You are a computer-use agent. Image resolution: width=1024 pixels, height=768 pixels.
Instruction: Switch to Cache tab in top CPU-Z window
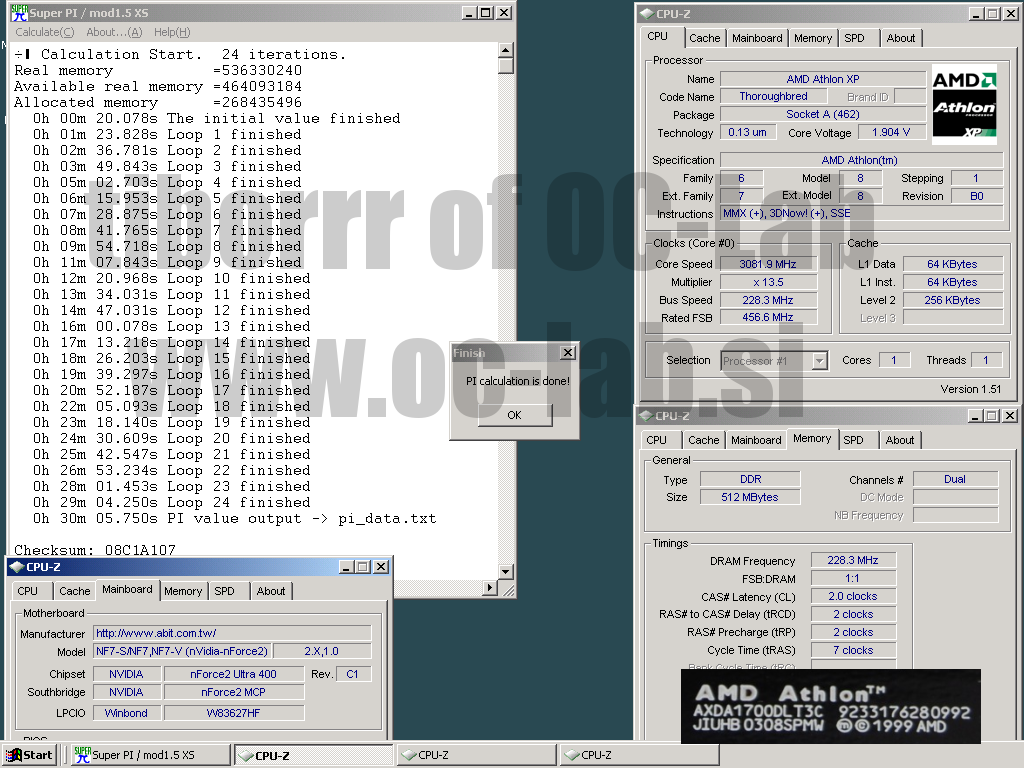pos(705,38)
